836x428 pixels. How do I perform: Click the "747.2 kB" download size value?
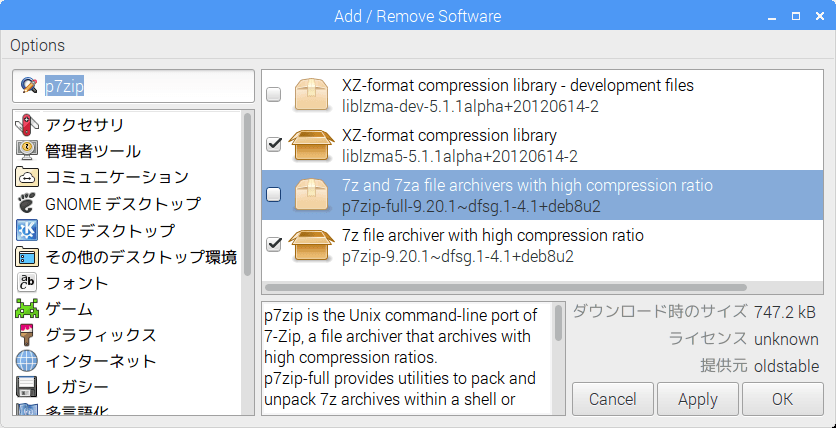click(x=785, y=312)
